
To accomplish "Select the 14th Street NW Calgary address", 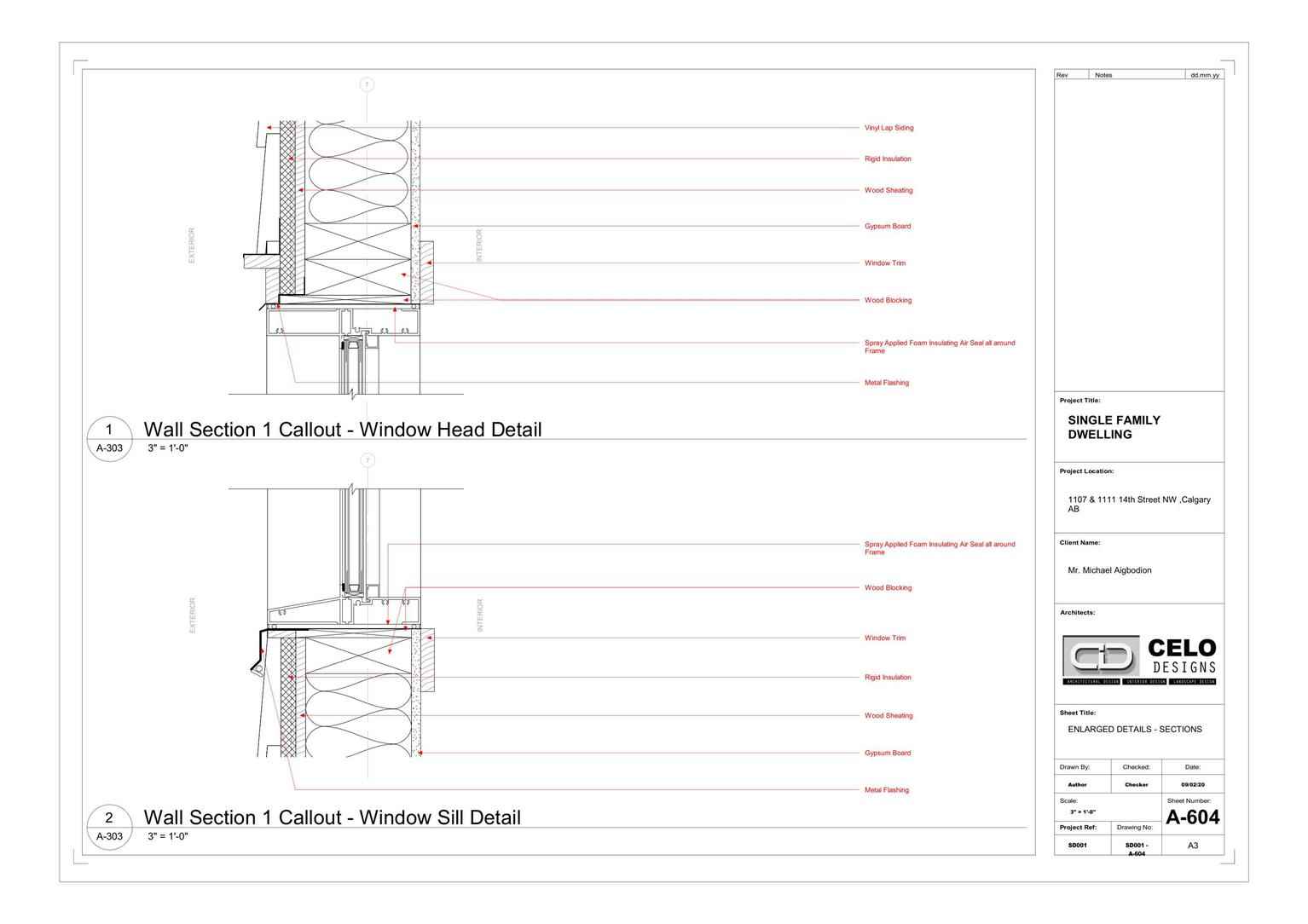I will (x=1138, y=505).
